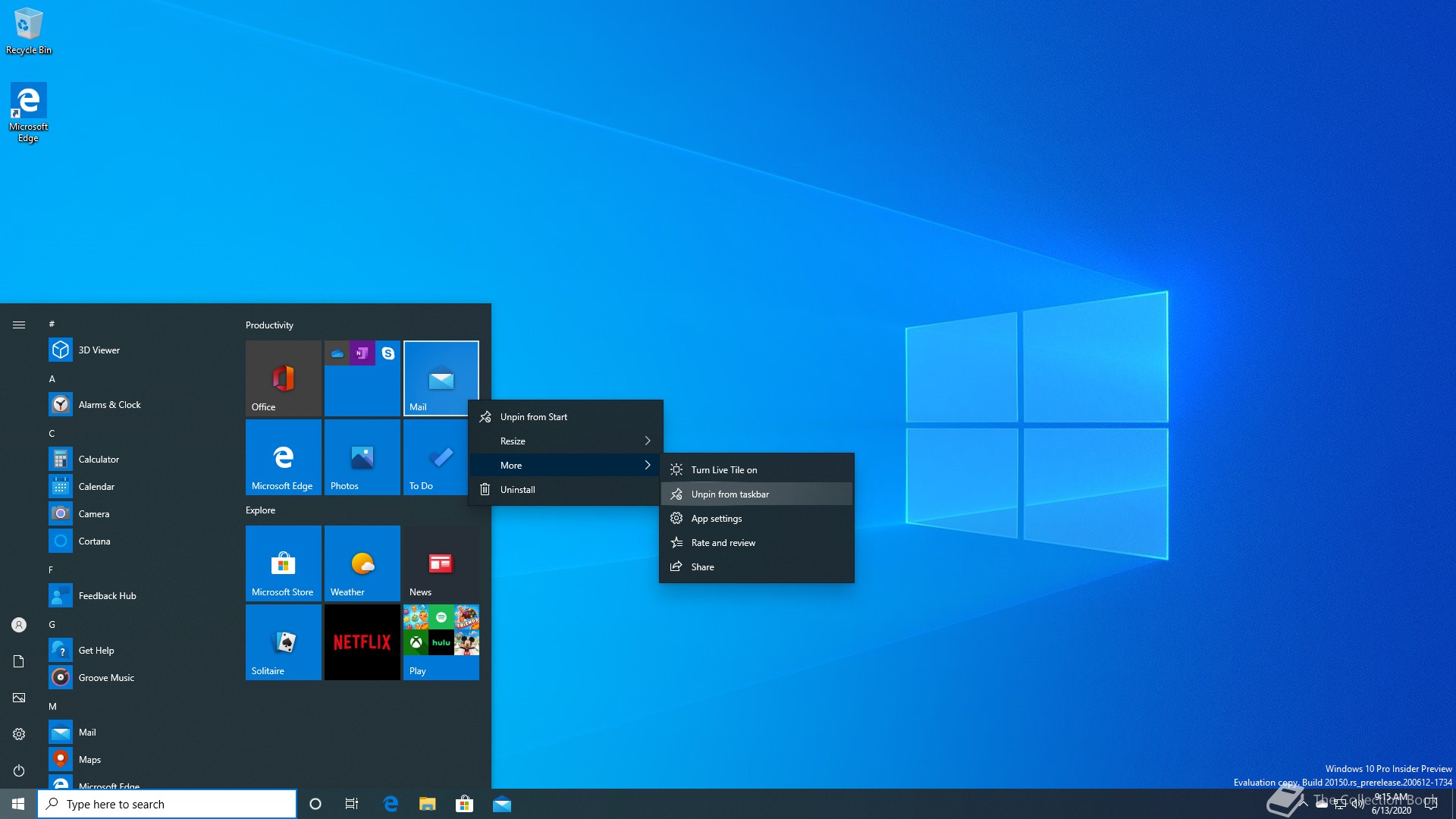Open Edge from the taskbar
Image resolution: width=1456 pixels, height=819 pixels.
(391, 804)
